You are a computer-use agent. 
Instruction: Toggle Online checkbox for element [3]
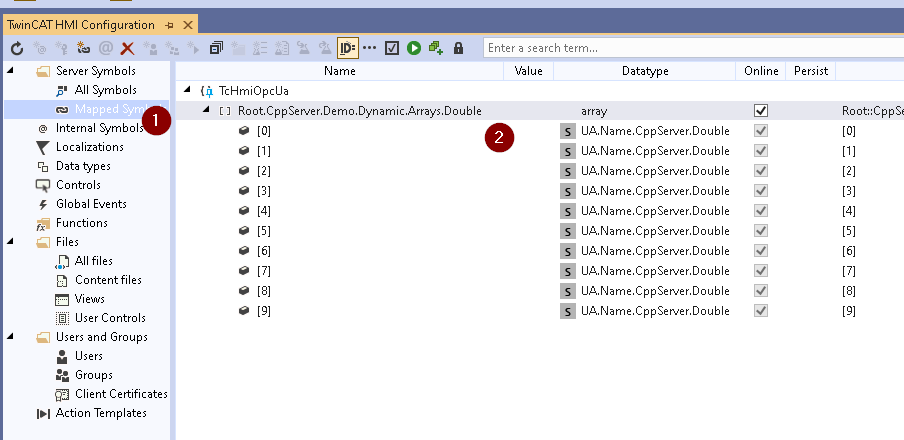[x=761, y=191]
